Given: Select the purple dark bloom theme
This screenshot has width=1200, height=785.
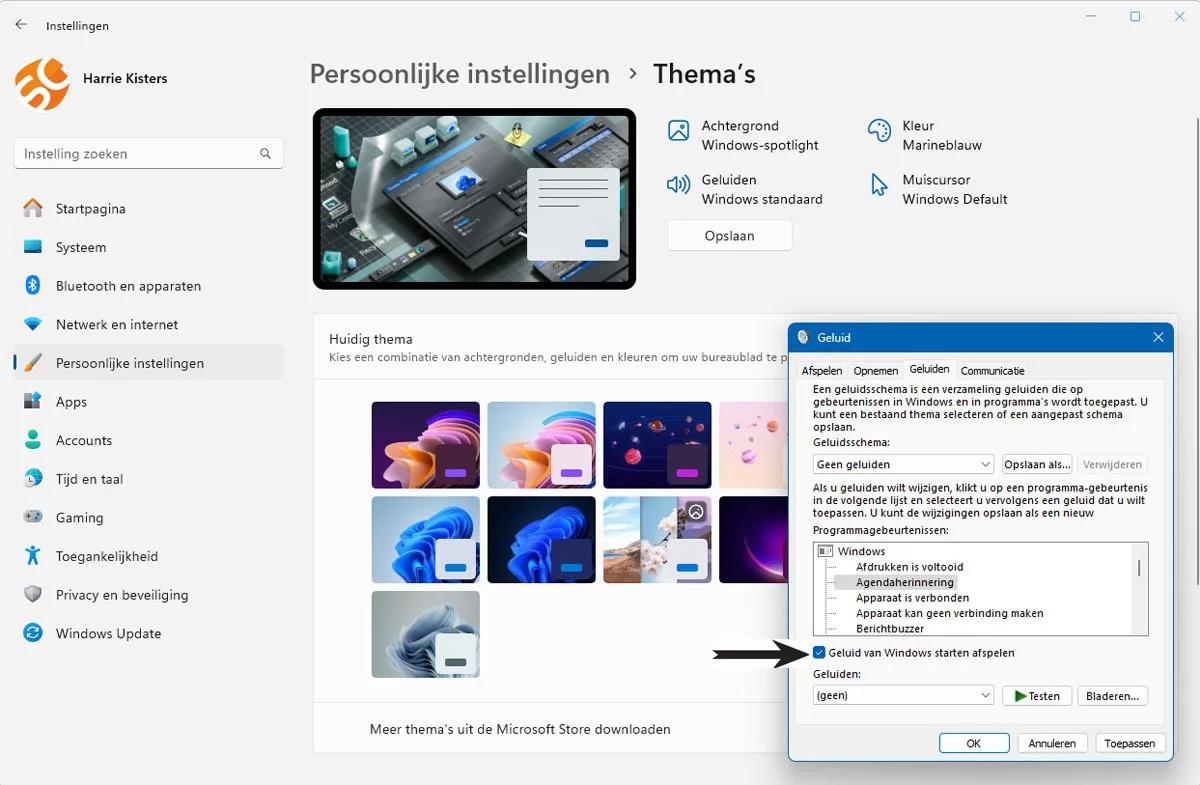Looking at the screenshot, I should tap(425, 445).
